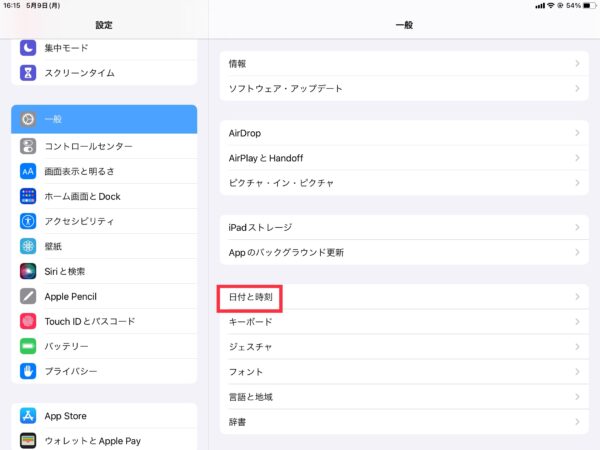
Task: Open AirPlayとHandoff settings
Action: click(x=404, y=158)
